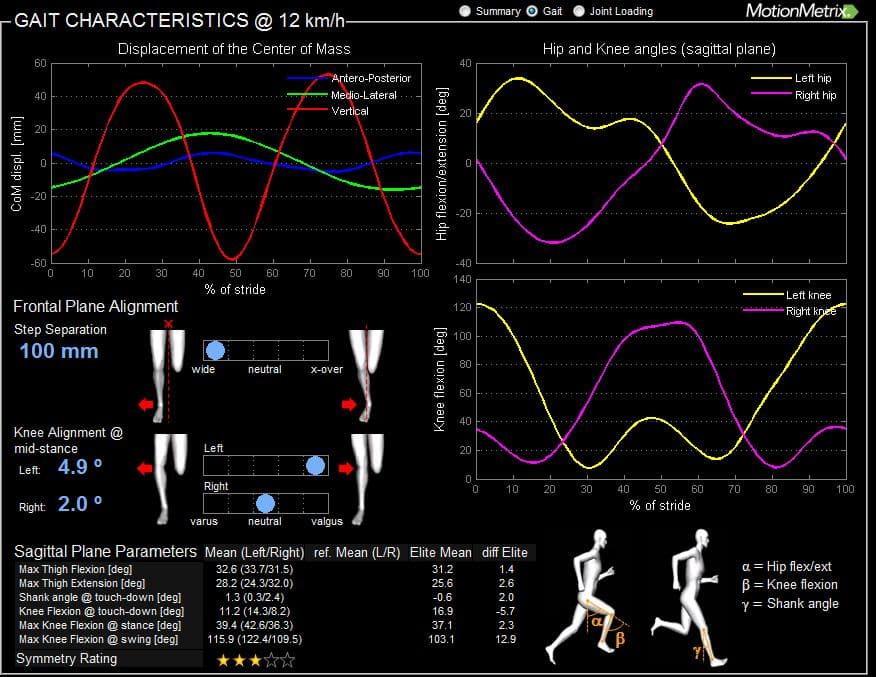Screen dimensions: 876x677
Task: Click the Right knee legend entry
Action: [x=789, y=311]
